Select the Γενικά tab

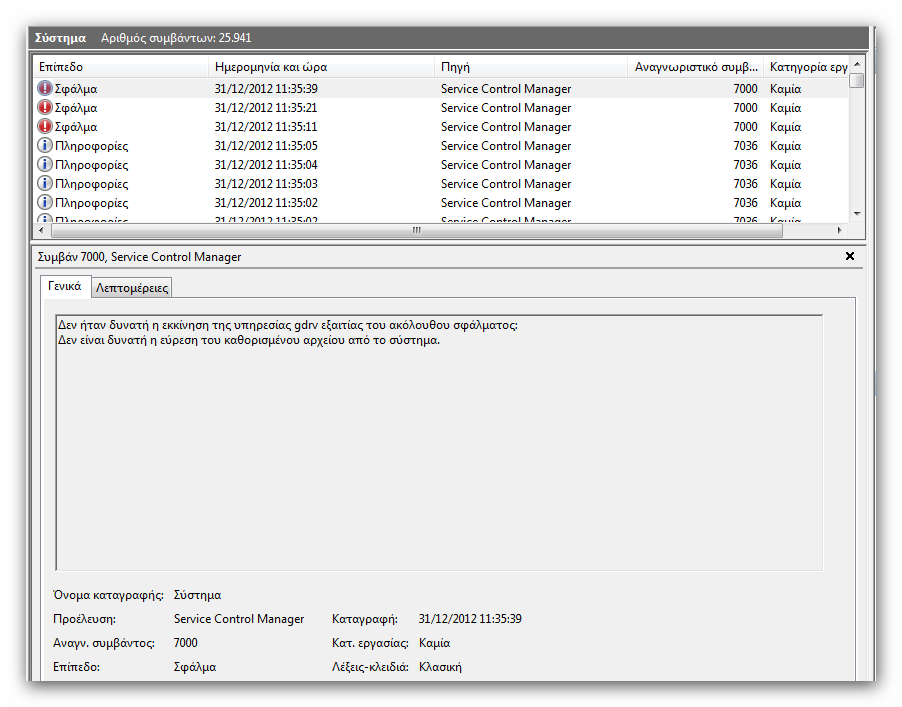click(64, 286)
